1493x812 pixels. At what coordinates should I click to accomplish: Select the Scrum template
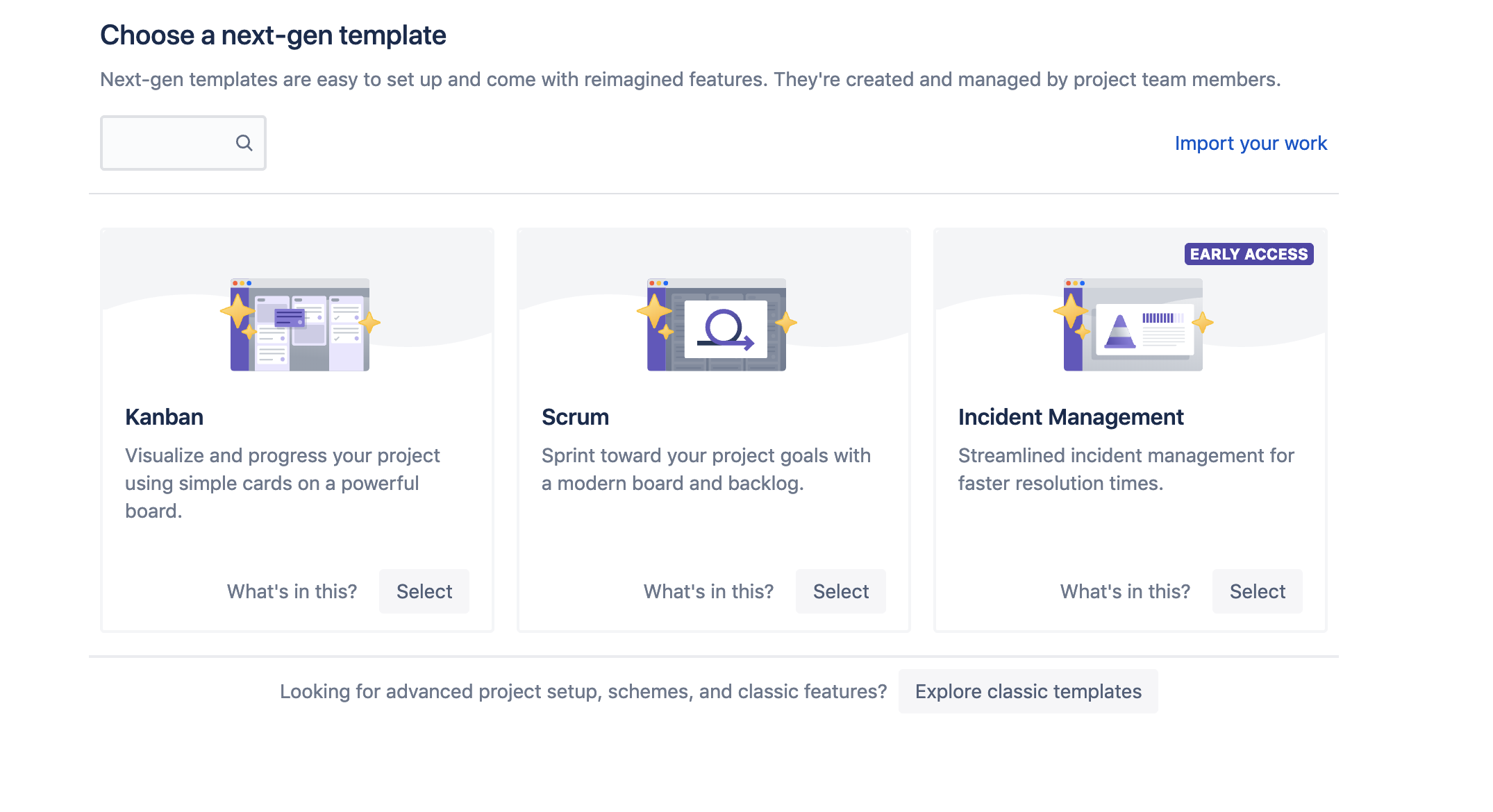(840, 591)
